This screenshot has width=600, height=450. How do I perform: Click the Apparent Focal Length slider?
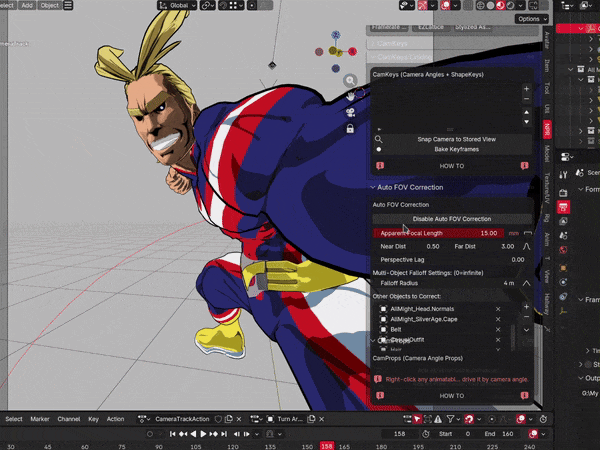(438, 233)
